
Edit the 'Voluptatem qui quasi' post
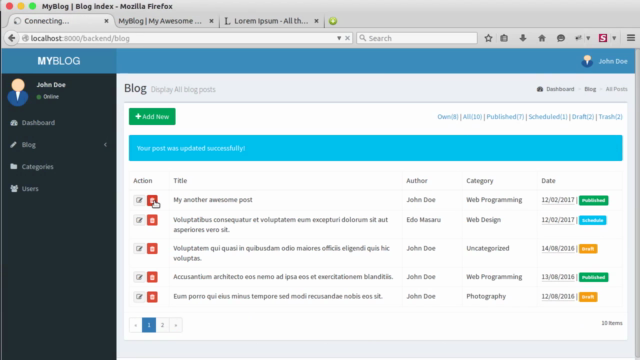click(139, 249)
